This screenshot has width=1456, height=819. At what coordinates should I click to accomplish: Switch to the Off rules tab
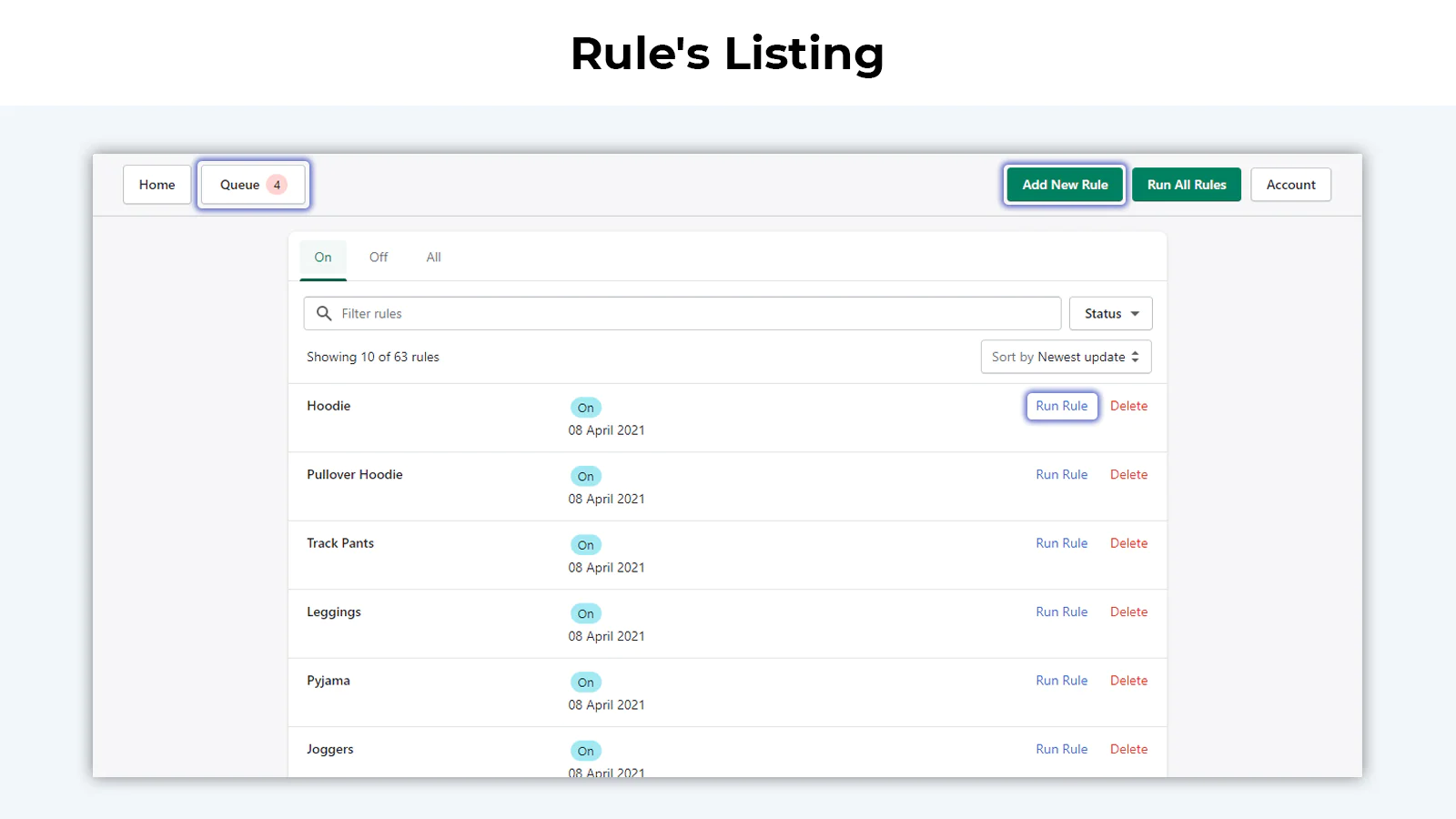379,258
